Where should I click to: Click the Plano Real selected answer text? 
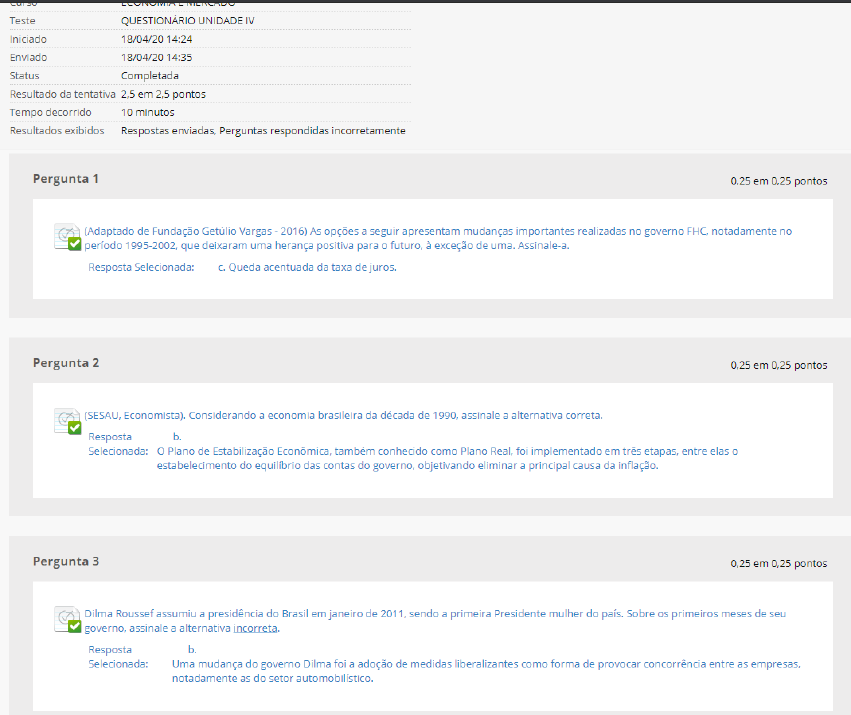[447, 458]
